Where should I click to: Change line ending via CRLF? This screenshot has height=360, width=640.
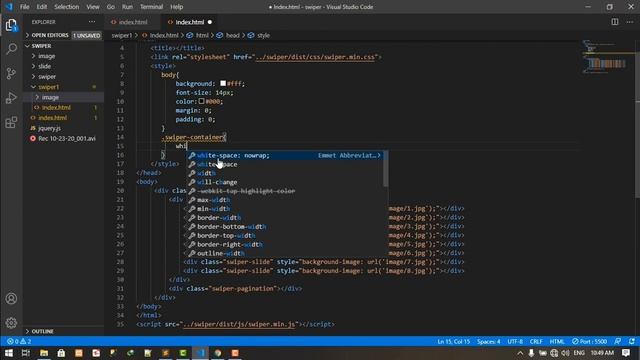click(x=536, y=341)
